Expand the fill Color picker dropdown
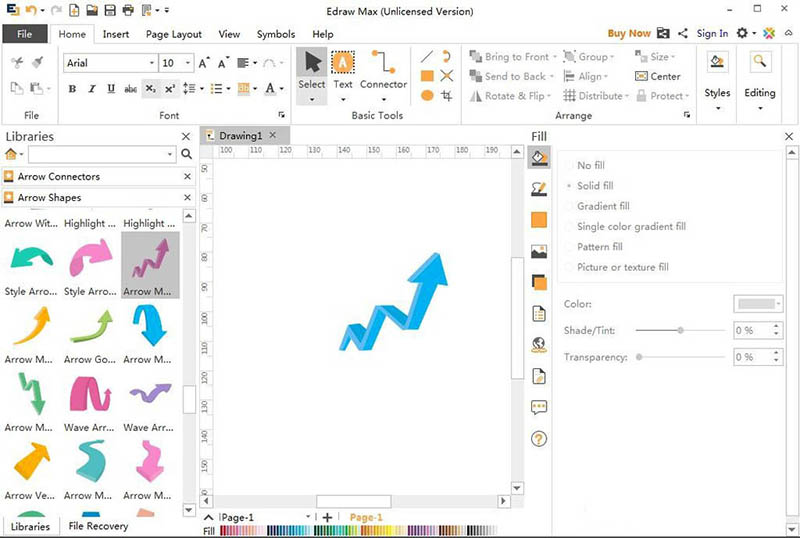Viewport: 800px width, 538px height. (758, 304)
